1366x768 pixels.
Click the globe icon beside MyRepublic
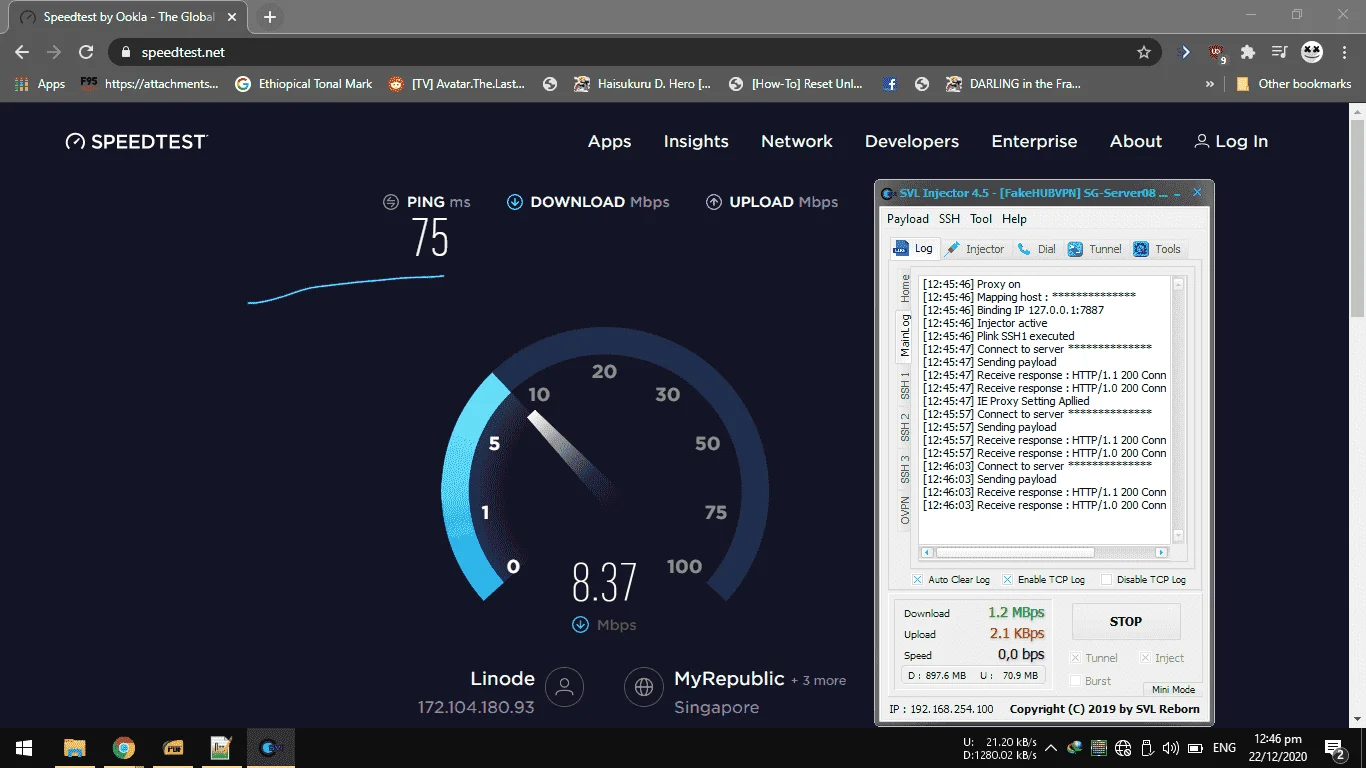pos(644,687)
